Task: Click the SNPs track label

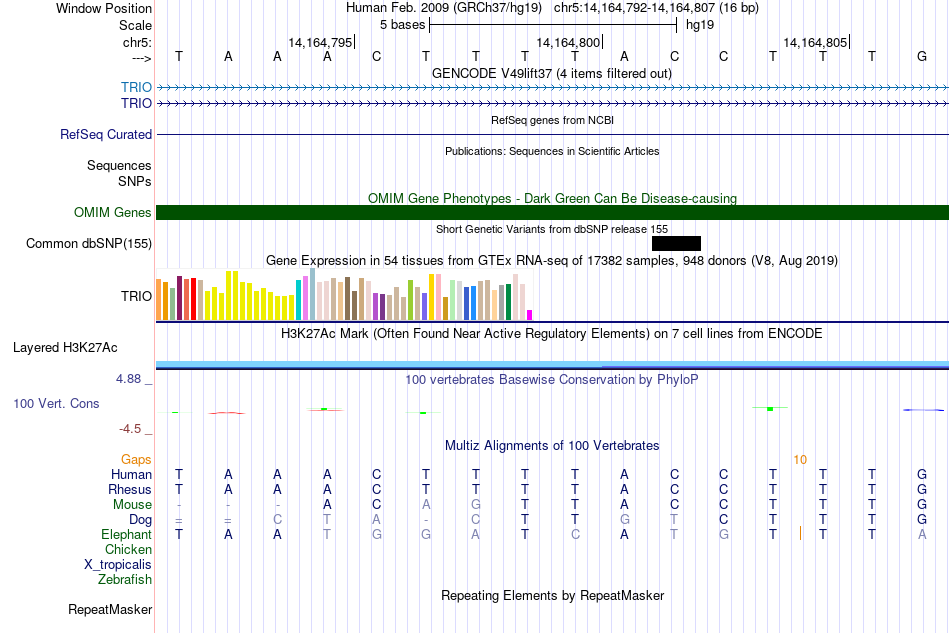Action: 135,181
